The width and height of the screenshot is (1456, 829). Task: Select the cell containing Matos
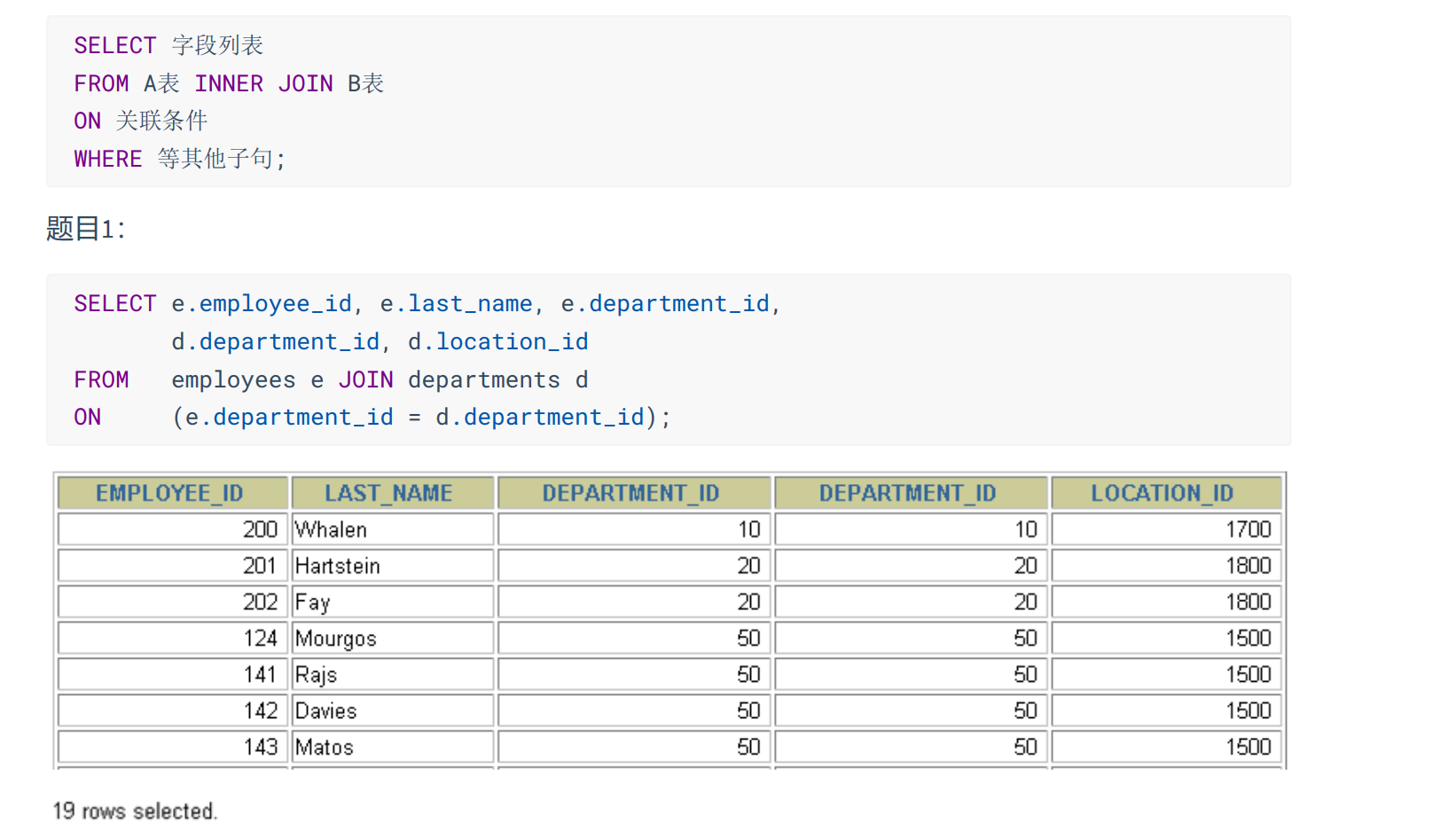[393, 747]
